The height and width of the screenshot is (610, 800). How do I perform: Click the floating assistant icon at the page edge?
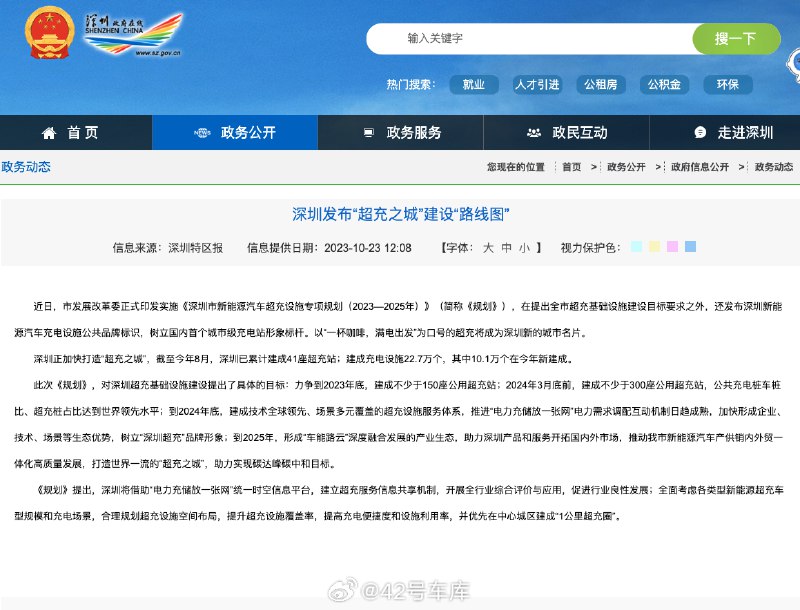pyautogui.click(x=793, y=64)
